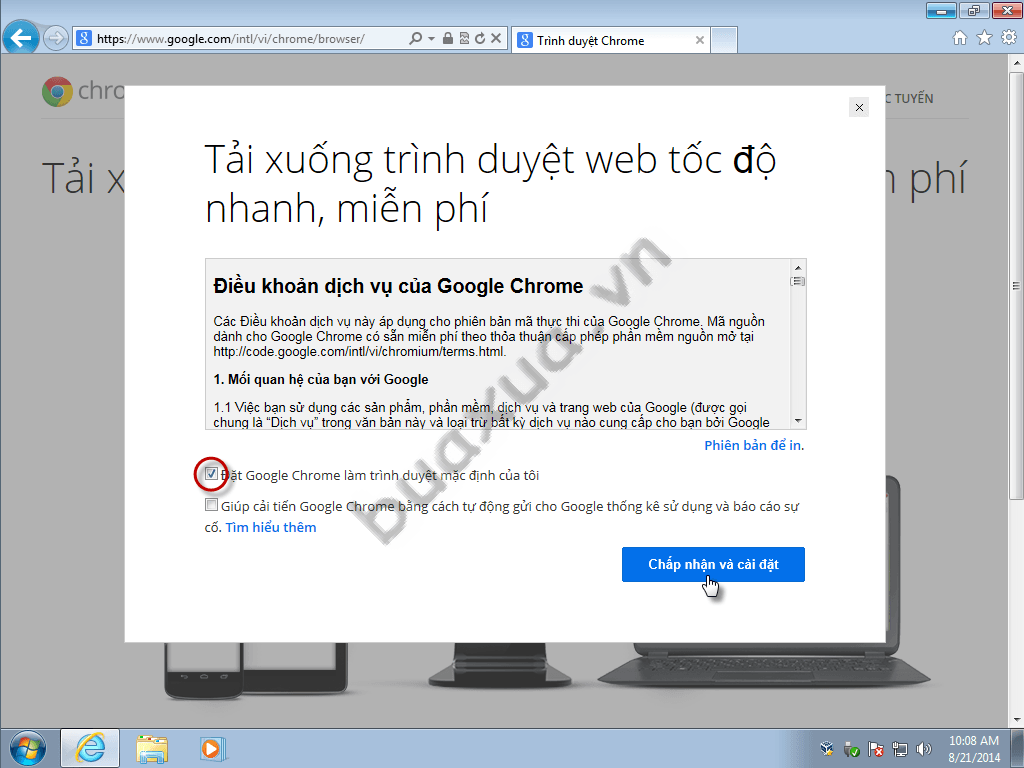Click the main page vertical scrollbar thumb
This screenshot has width=1024, height=768.
tap(1016, 285)
